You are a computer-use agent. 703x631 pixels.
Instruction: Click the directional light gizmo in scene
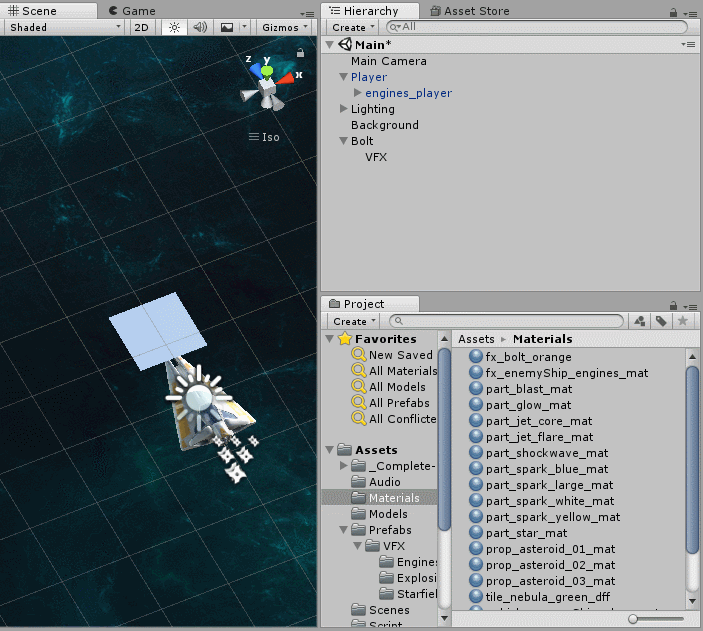tap(198, 397)
